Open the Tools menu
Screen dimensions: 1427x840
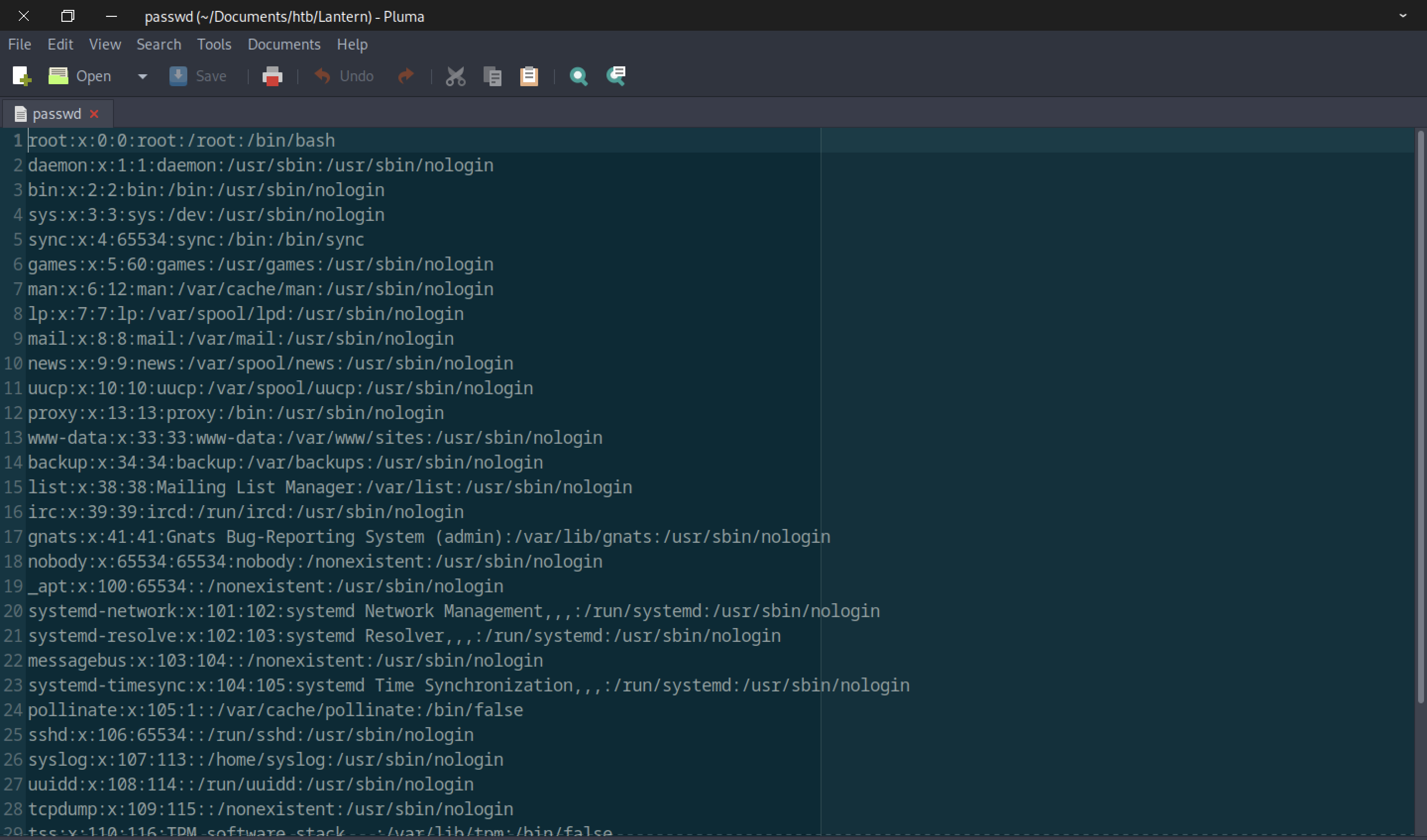pos(214,44)
